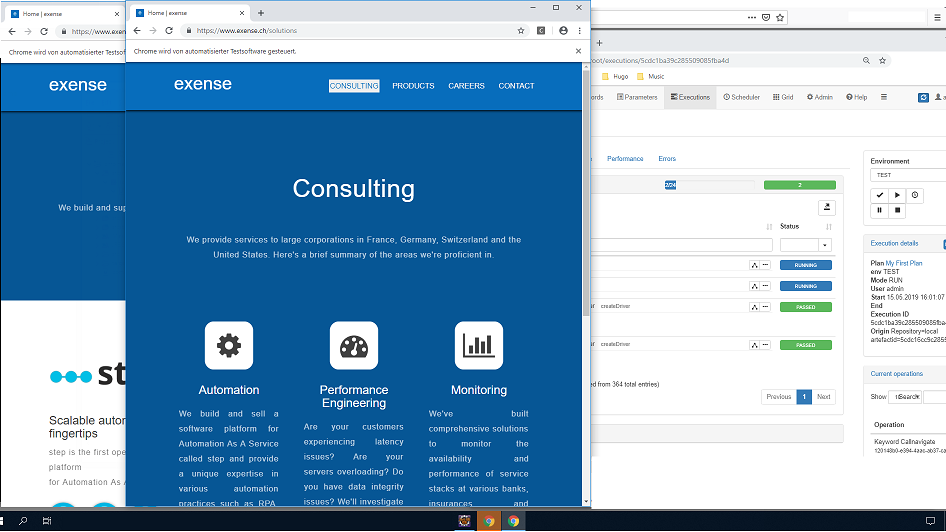The image size is (946, 532).
Task: Open the PRODUCTS menu item
Action: (413, 86)
